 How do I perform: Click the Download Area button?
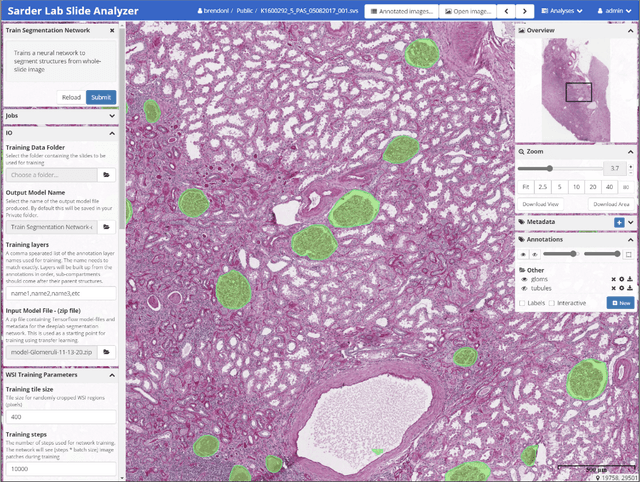(x=611, y=204)
